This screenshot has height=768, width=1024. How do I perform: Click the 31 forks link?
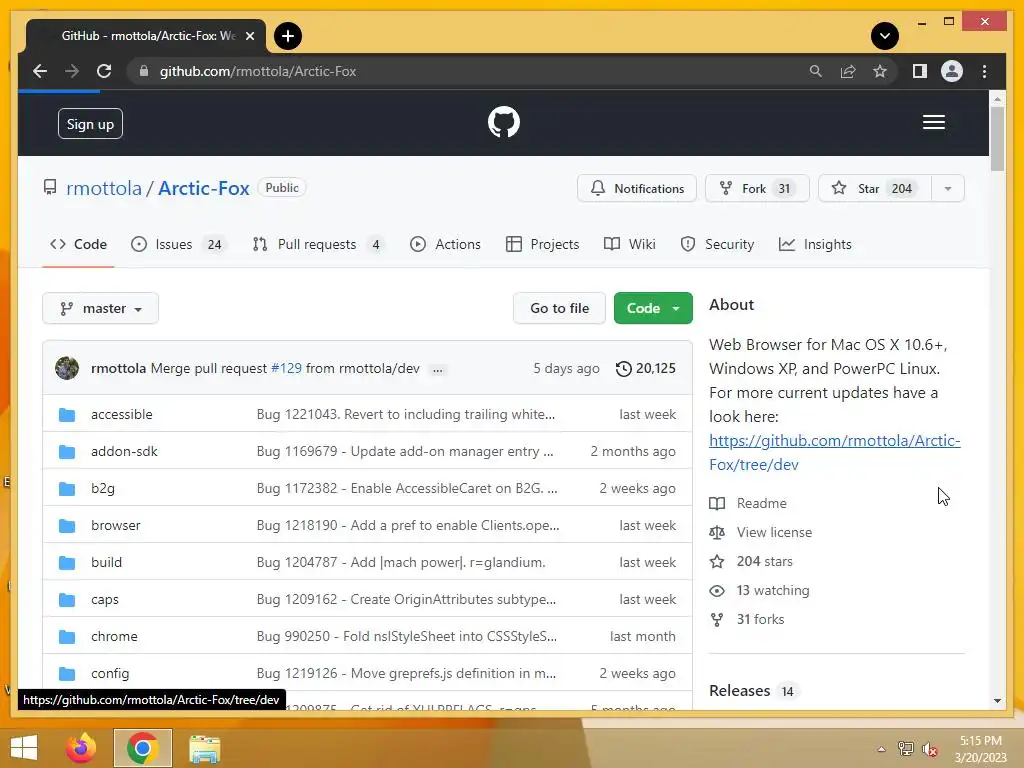747,619
